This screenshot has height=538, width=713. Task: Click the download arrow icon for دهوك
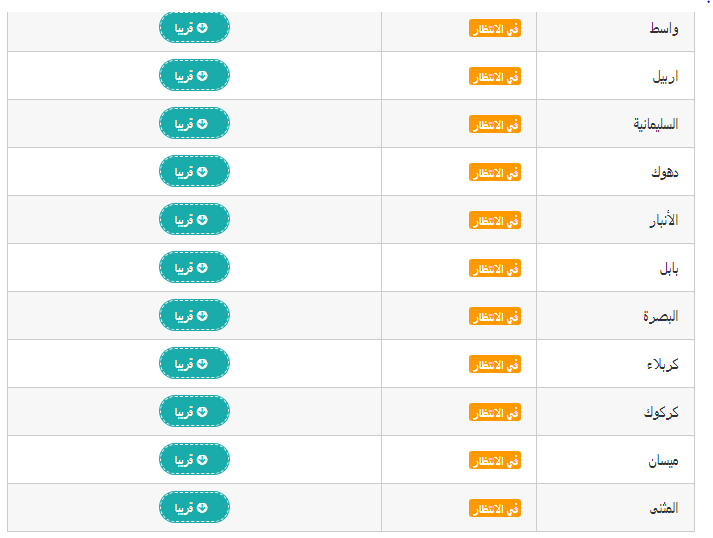coord(202,172)
